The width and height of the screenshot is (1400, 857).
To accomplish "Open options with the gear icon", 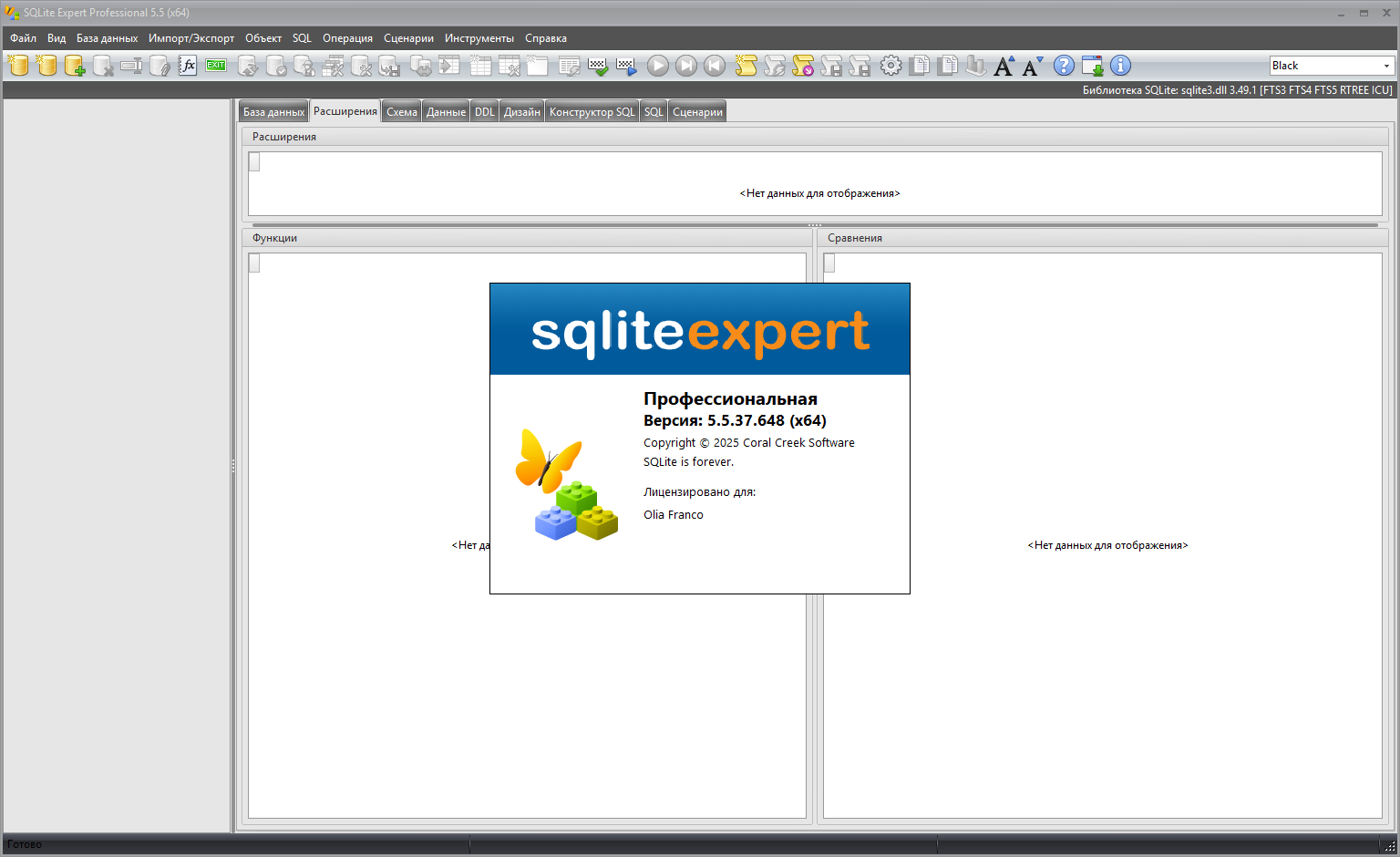I will (x=891, y=66).
